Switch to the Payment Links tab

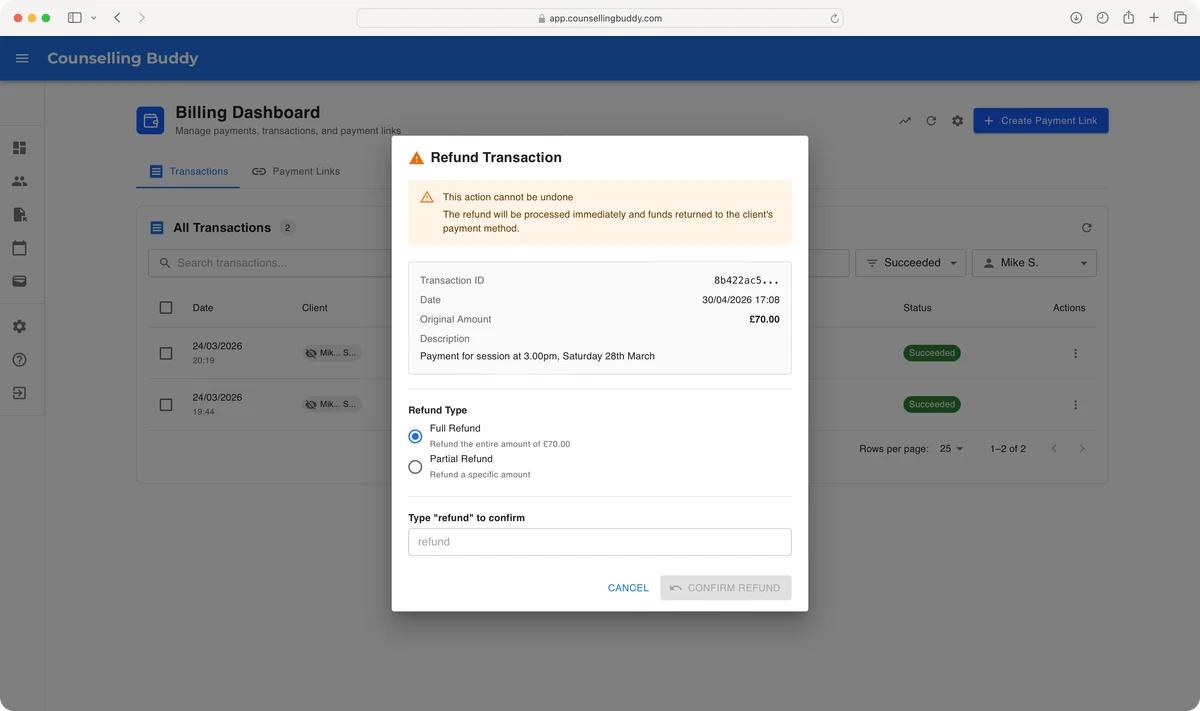296,171
